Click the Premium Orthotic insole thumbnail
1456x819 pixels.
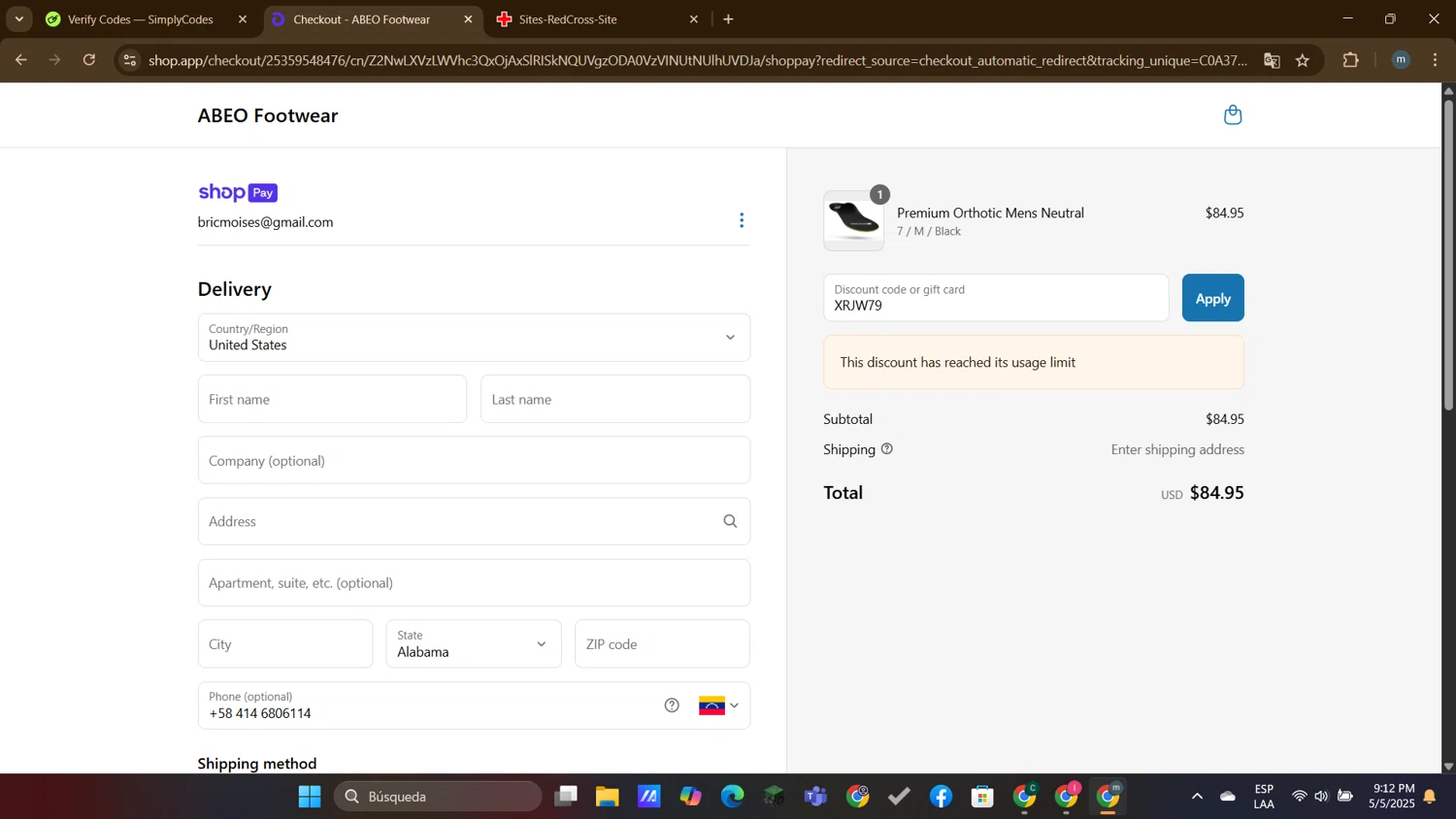pos(853,220)
